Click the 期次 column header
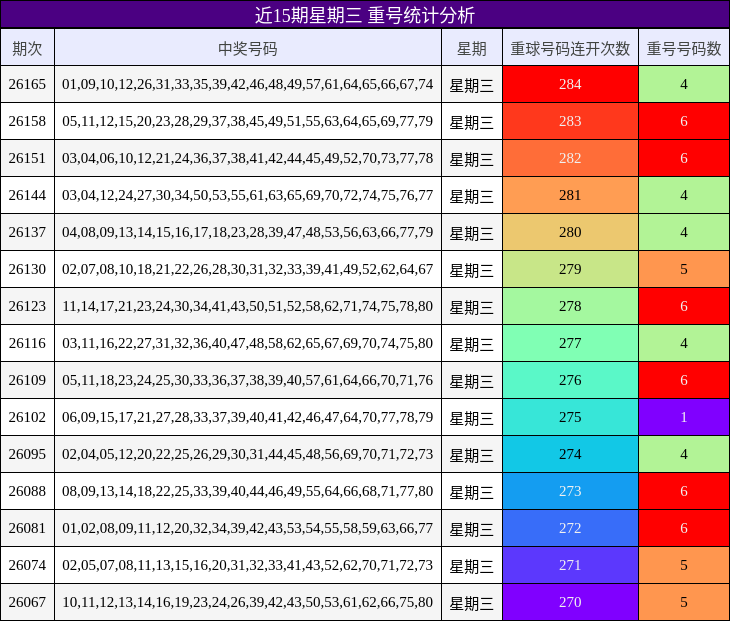Viewport: 730px width, 621px height. (x=27, y=48)
